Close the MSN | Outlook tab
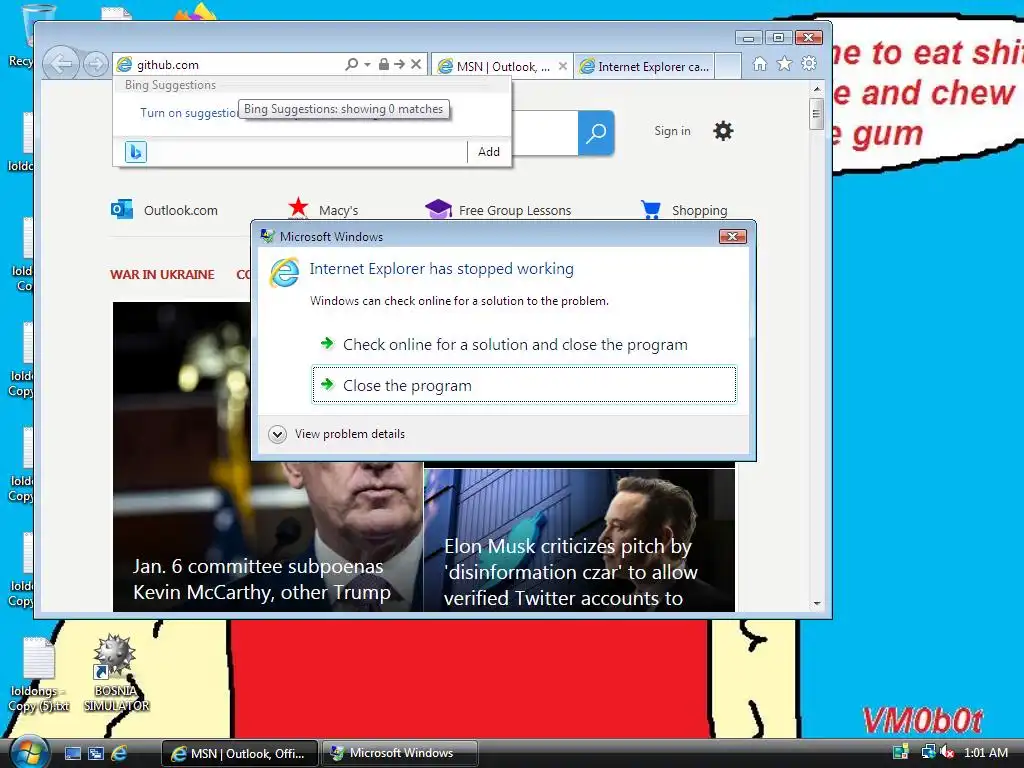The image size is (1024, 768). click(563, 66)
